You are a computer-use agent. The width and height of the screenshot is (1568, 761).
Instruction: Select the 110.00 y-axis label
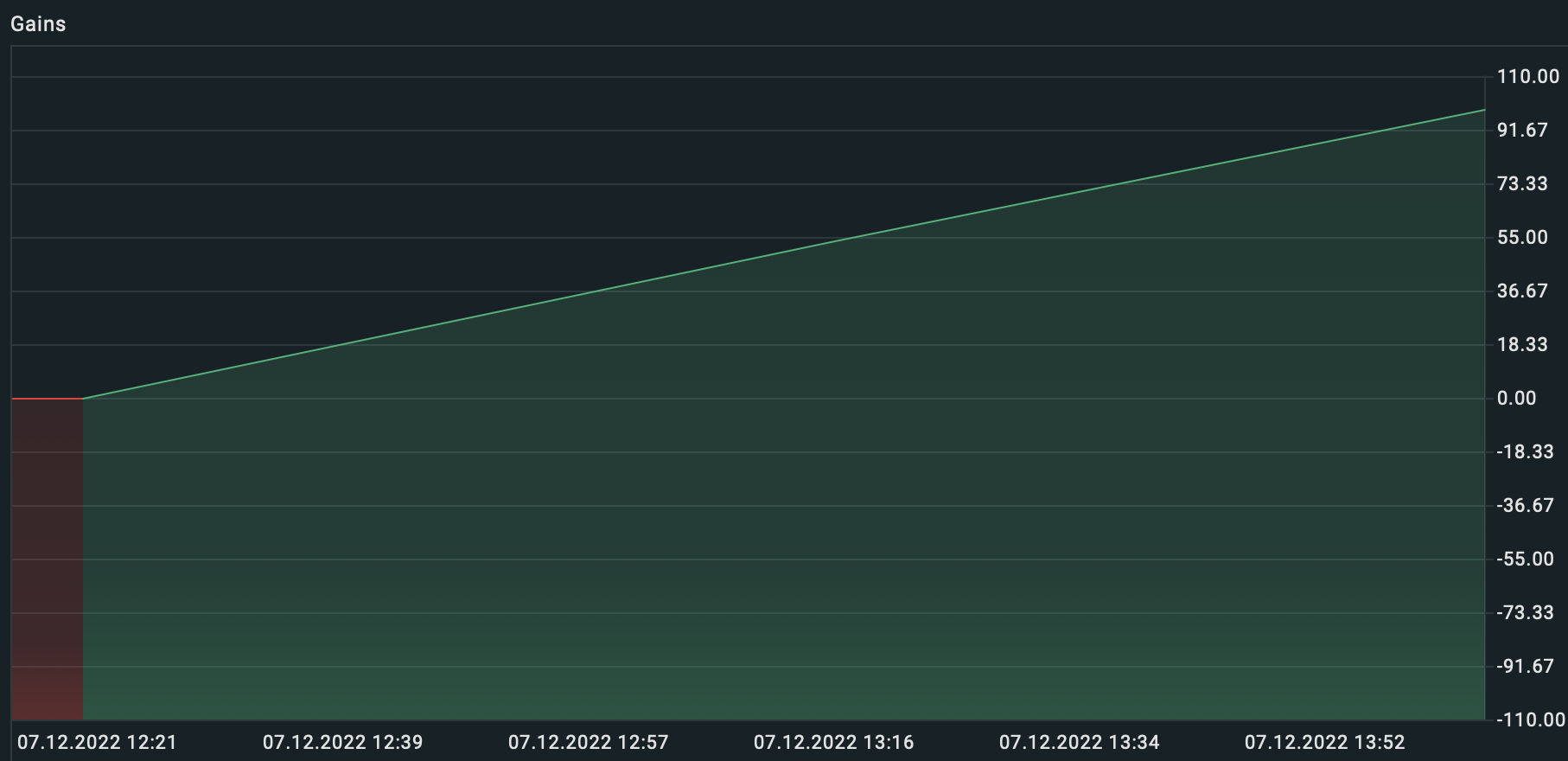(x=1528, y=77)
